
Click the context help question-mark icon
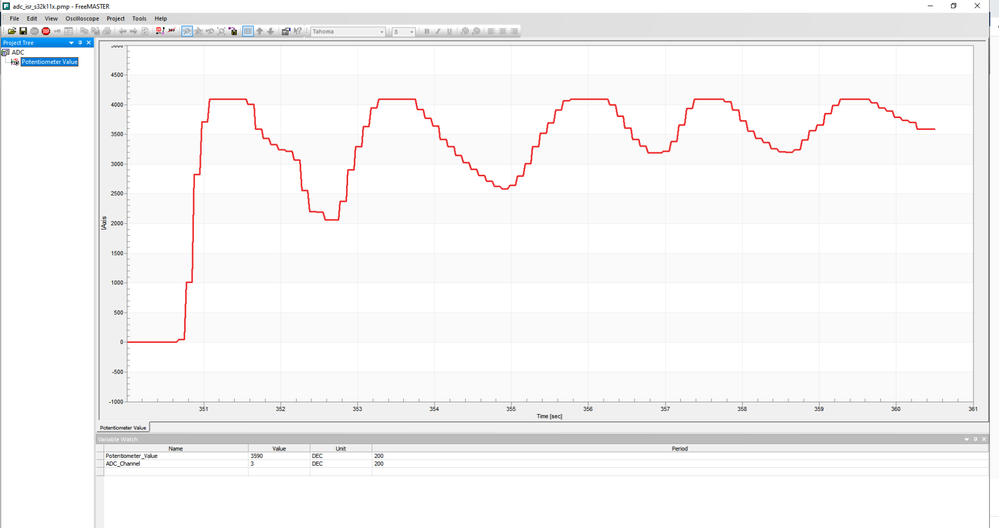298,31
